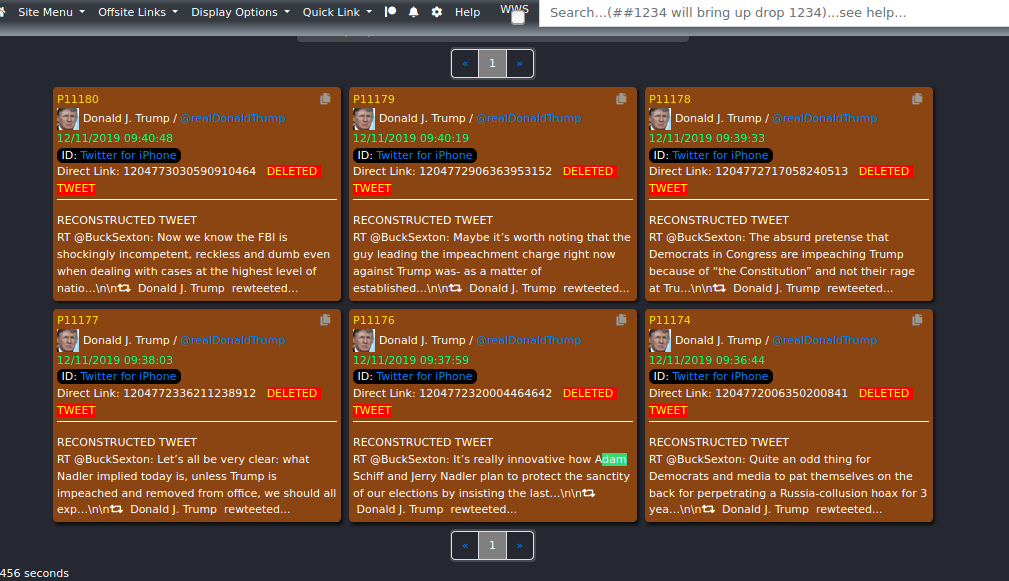
Task: Open notifications via the bell icon
Action: click(414, 12)
